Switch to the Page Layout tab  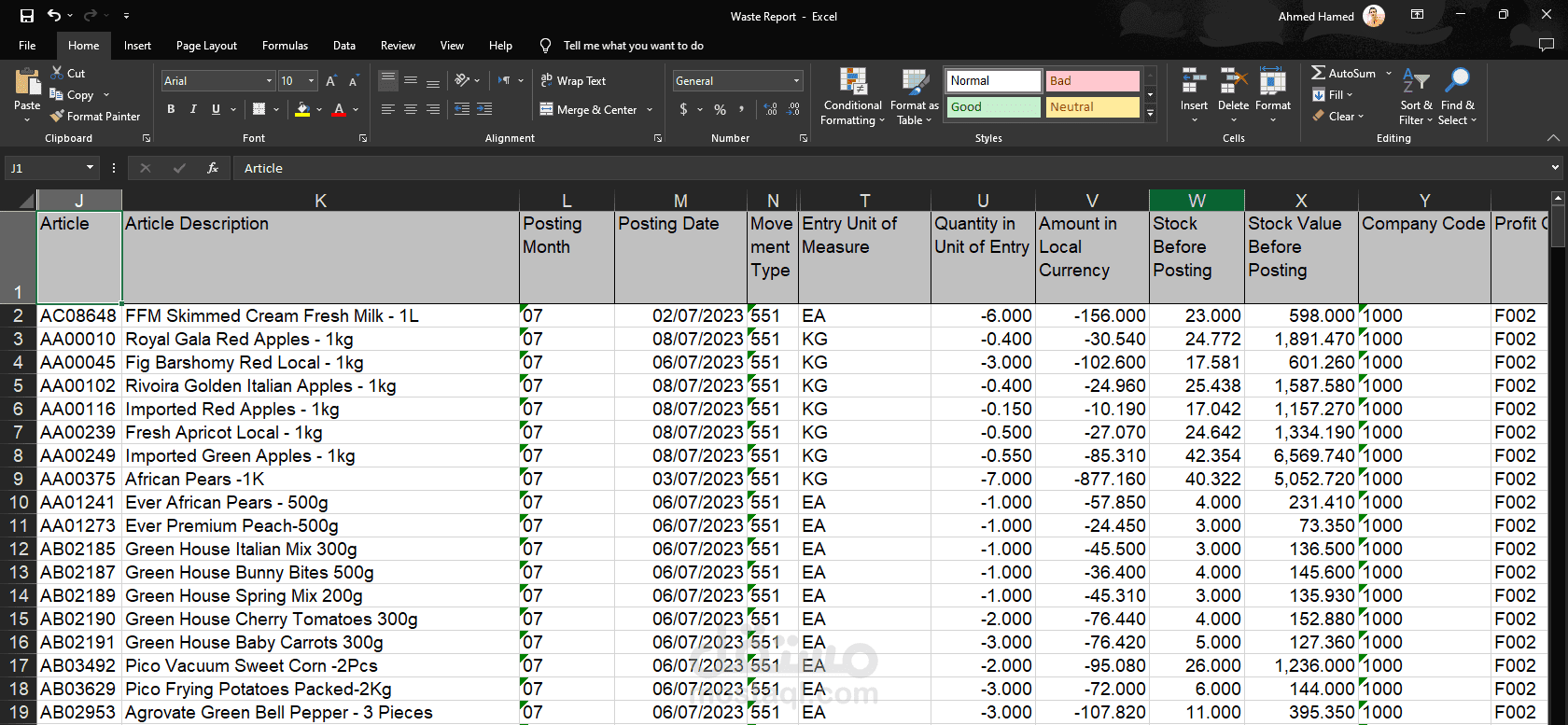pyautogui.click(x=206, y=45)
